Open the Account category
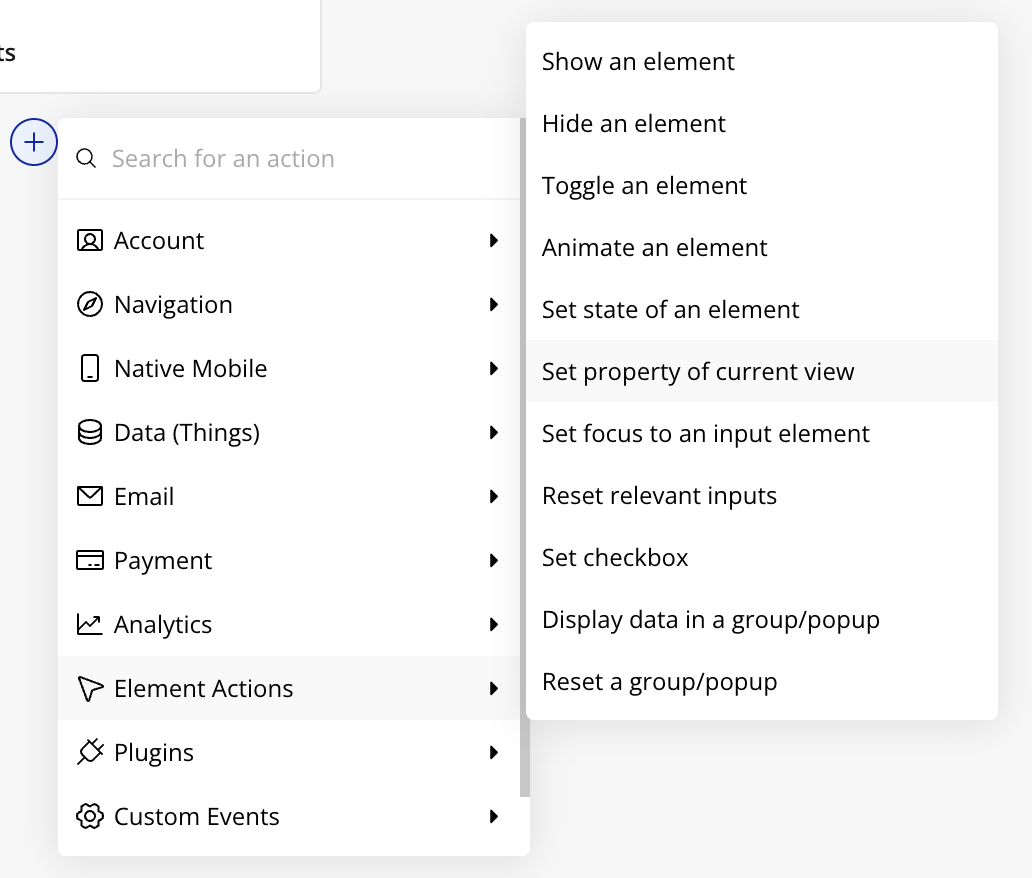This screenshot has width=1032, height=878. coord(289,241)
